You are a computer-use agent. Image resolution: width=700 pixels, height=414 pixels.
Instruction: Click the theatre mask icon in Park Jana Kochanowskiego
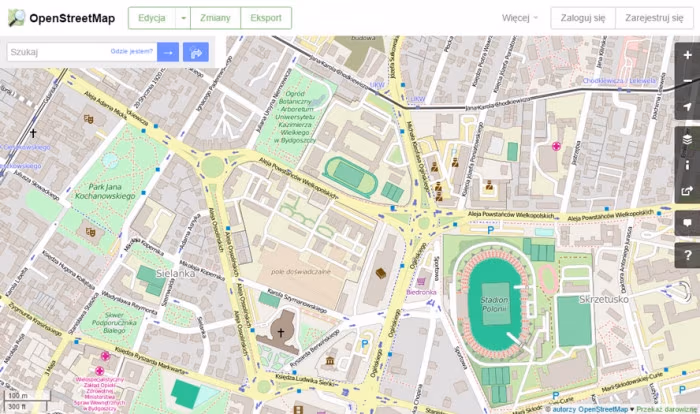click(91, 232)
